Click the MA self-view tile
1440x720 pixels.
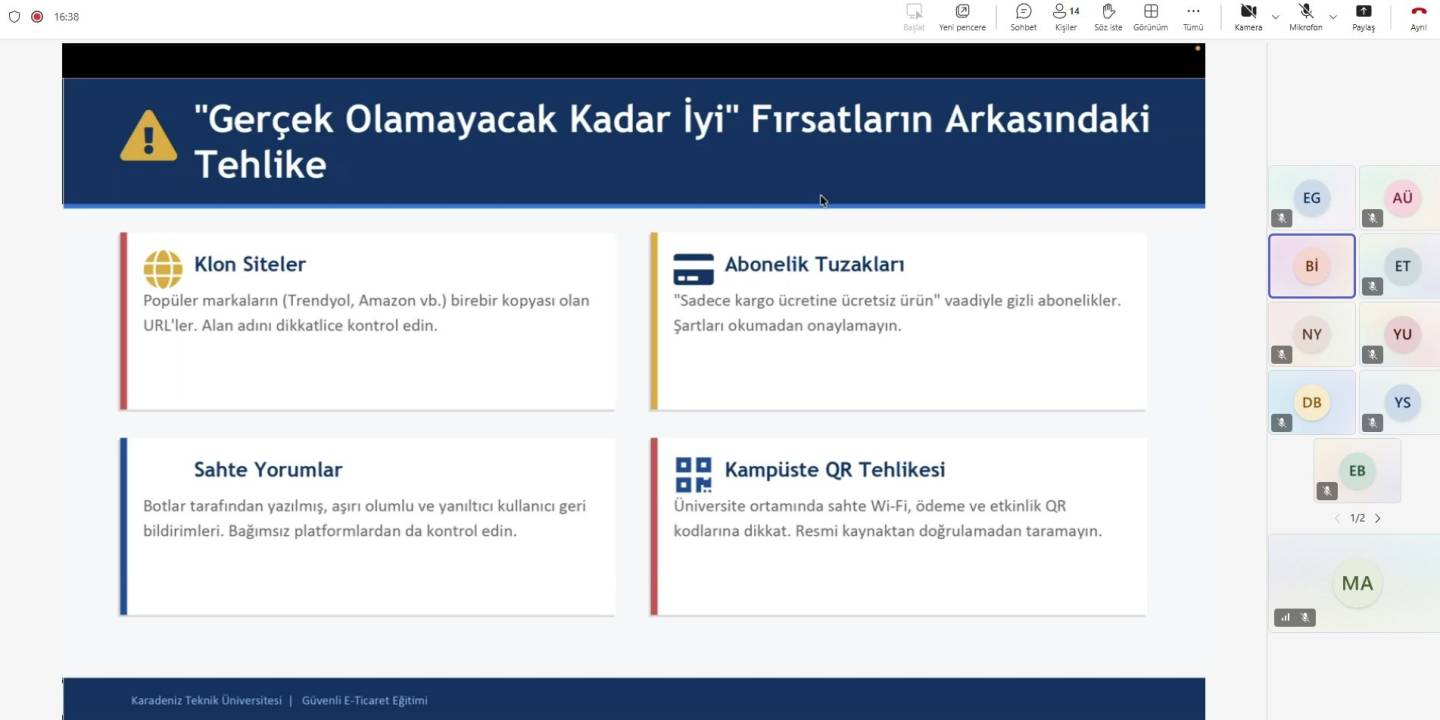click(x=1356, y=583)
